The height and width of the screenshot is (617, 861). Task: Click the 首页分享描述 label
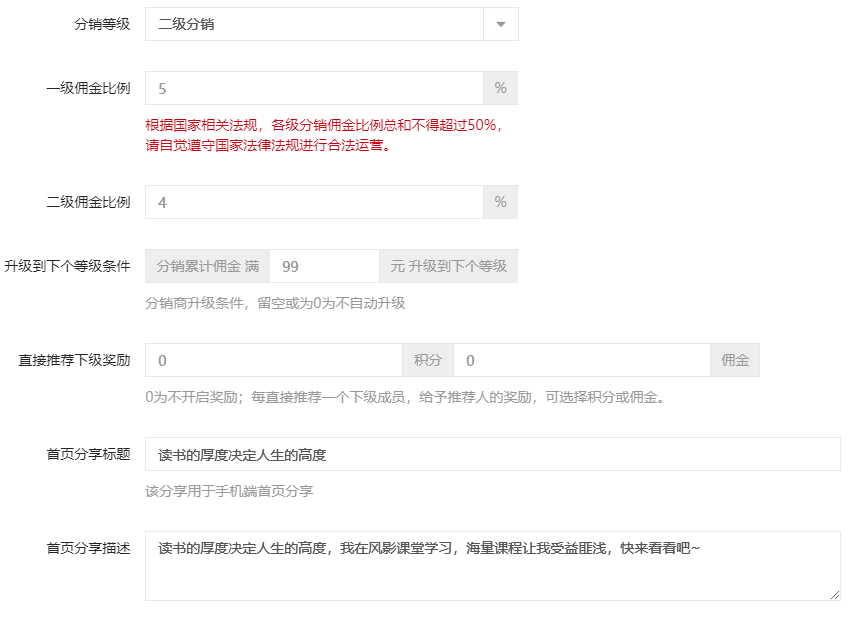click(88, 548)
